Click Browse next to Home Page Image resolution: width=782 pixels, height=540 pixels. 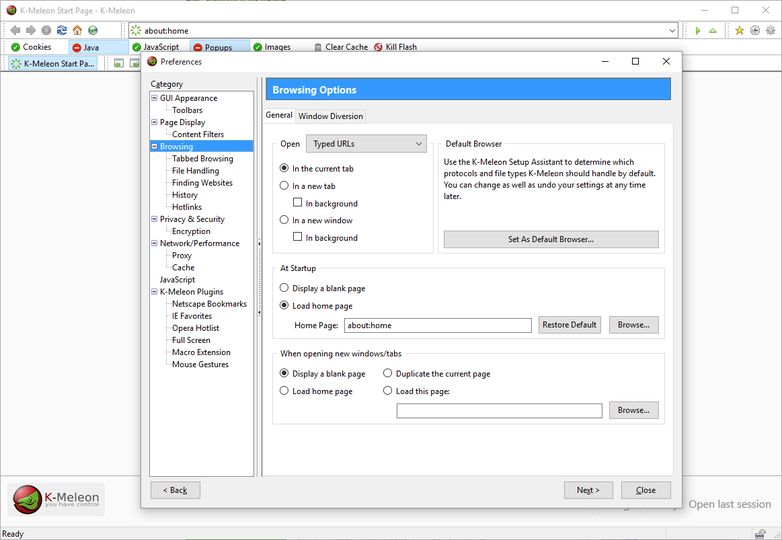coord(633,325)
